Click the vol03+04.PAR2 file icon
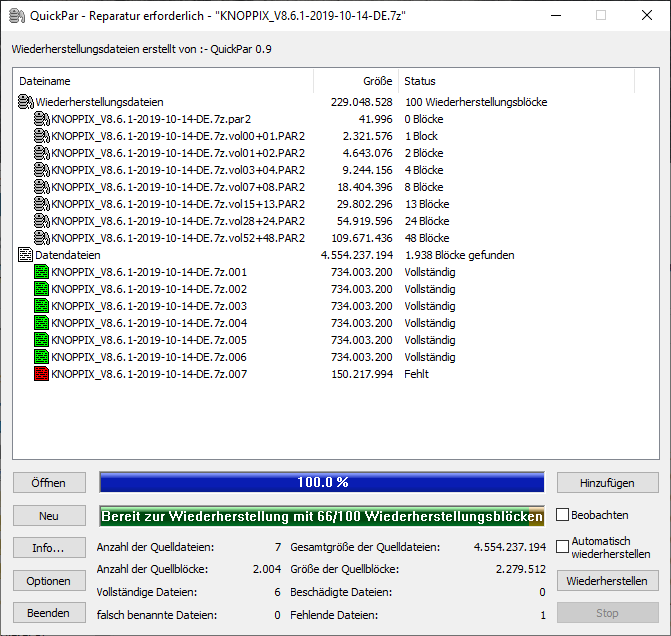Viewport: 671px width, 636px height. [x=42, y=170]
